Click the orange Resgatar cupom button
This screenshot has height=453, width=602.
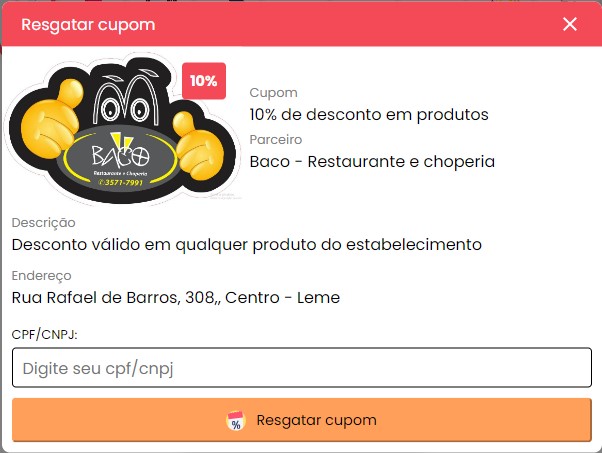(302, 420)
